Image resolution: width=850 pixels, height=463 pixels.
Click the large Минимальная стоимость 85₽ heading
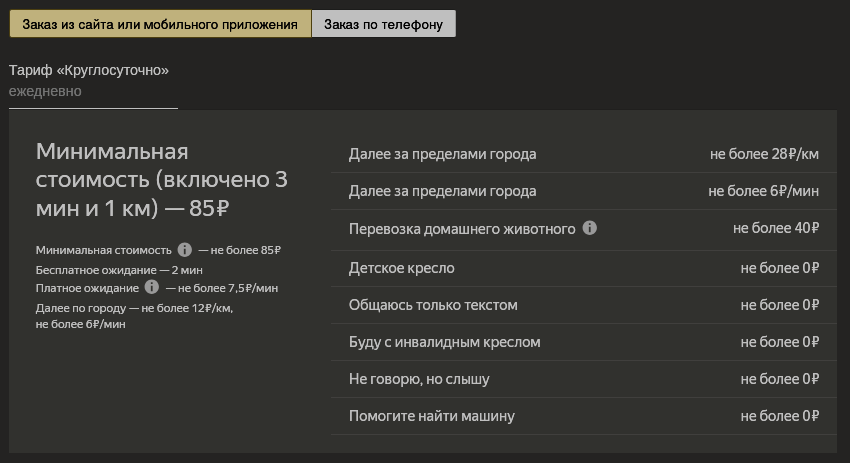tap(162, 180)
